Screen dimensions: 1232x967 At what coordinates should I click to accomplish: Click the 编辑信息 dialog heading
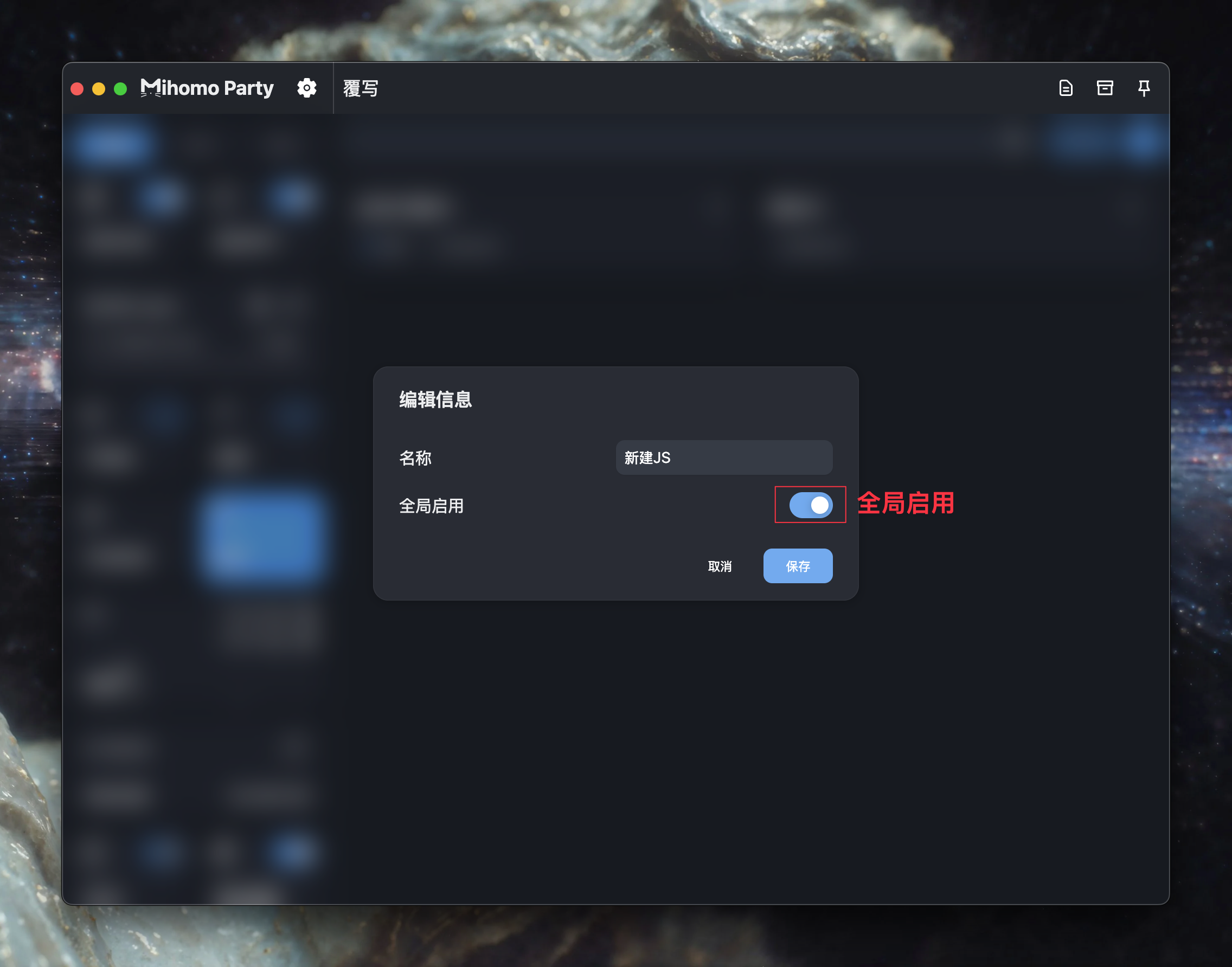(x=435, y=399)
